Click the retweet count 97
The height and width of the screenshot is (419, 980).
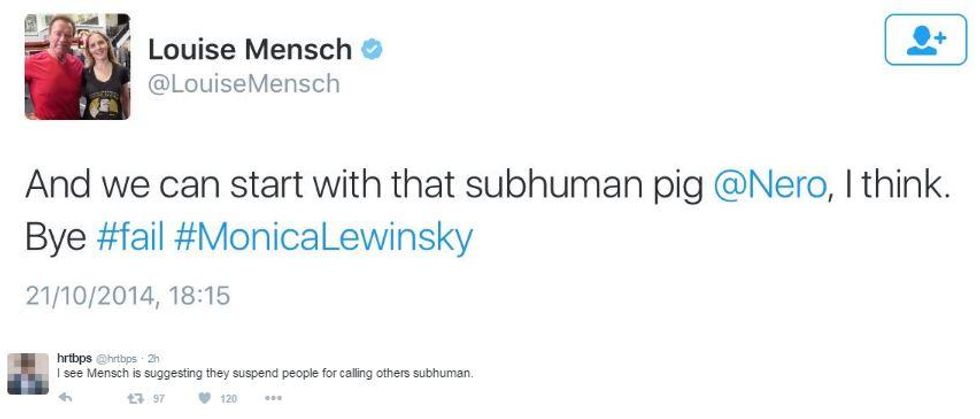click(x=158, y=398)
